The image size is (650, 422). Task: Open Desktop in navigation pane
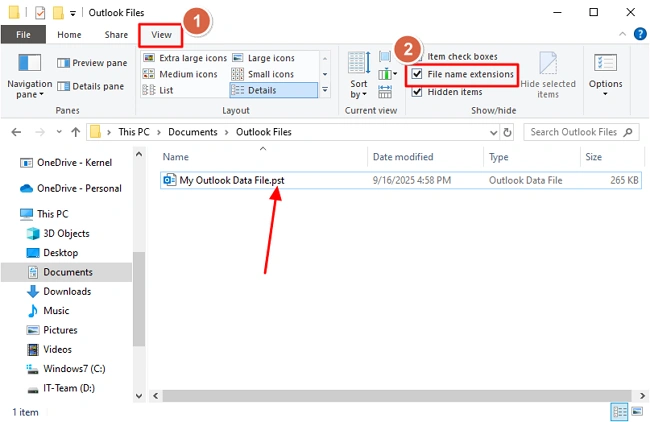[52, 253]
